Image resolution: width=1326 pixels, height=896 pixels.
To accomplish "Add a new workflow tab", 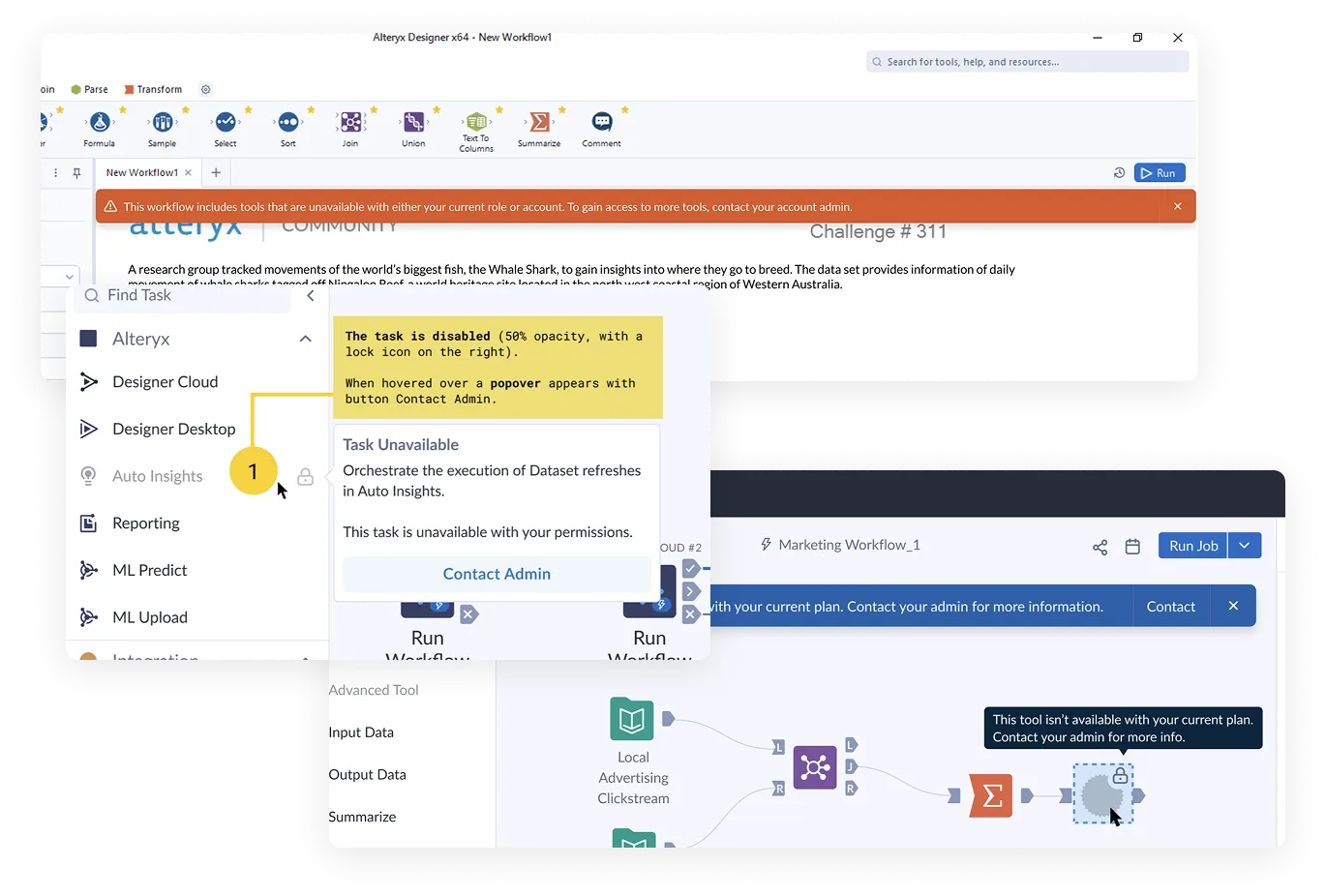I will point(216,173).
